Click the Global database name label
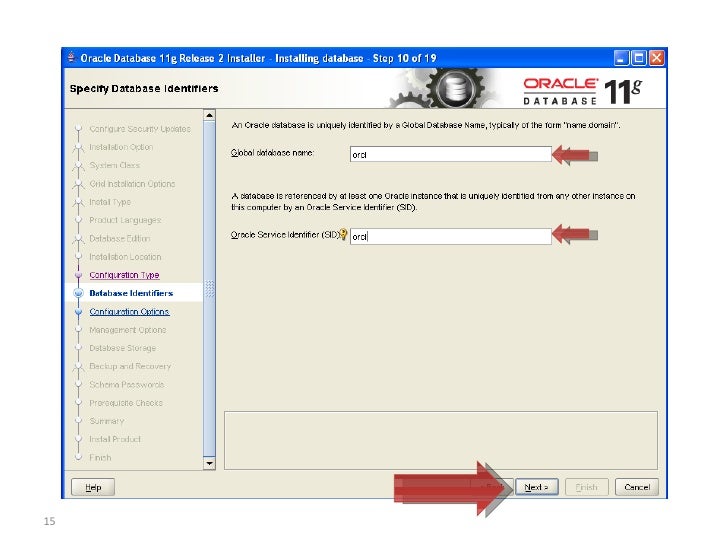Screen dimensions: 728x546 [x=272, y=152]
